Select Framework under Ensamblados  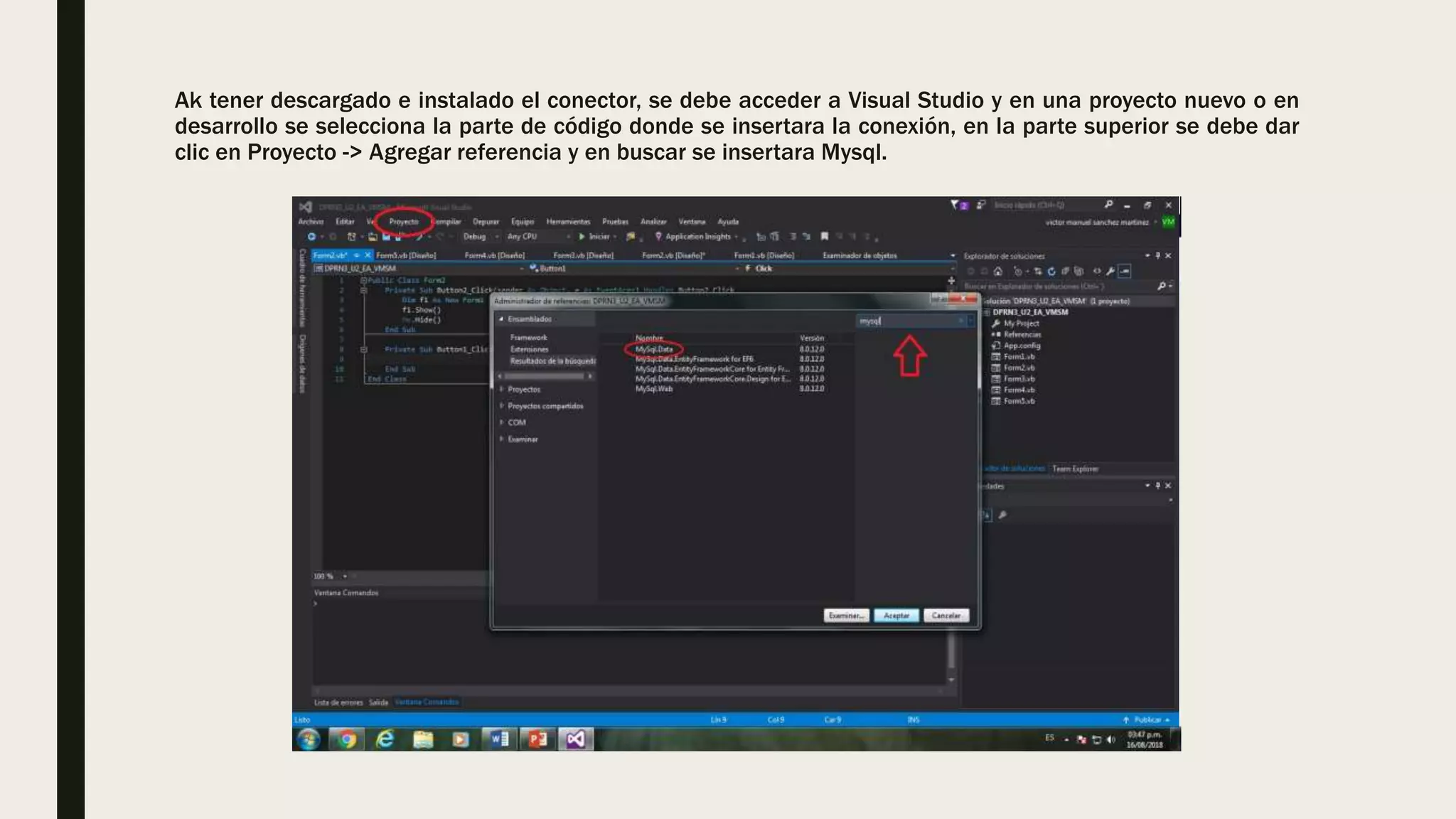(529, 338)
